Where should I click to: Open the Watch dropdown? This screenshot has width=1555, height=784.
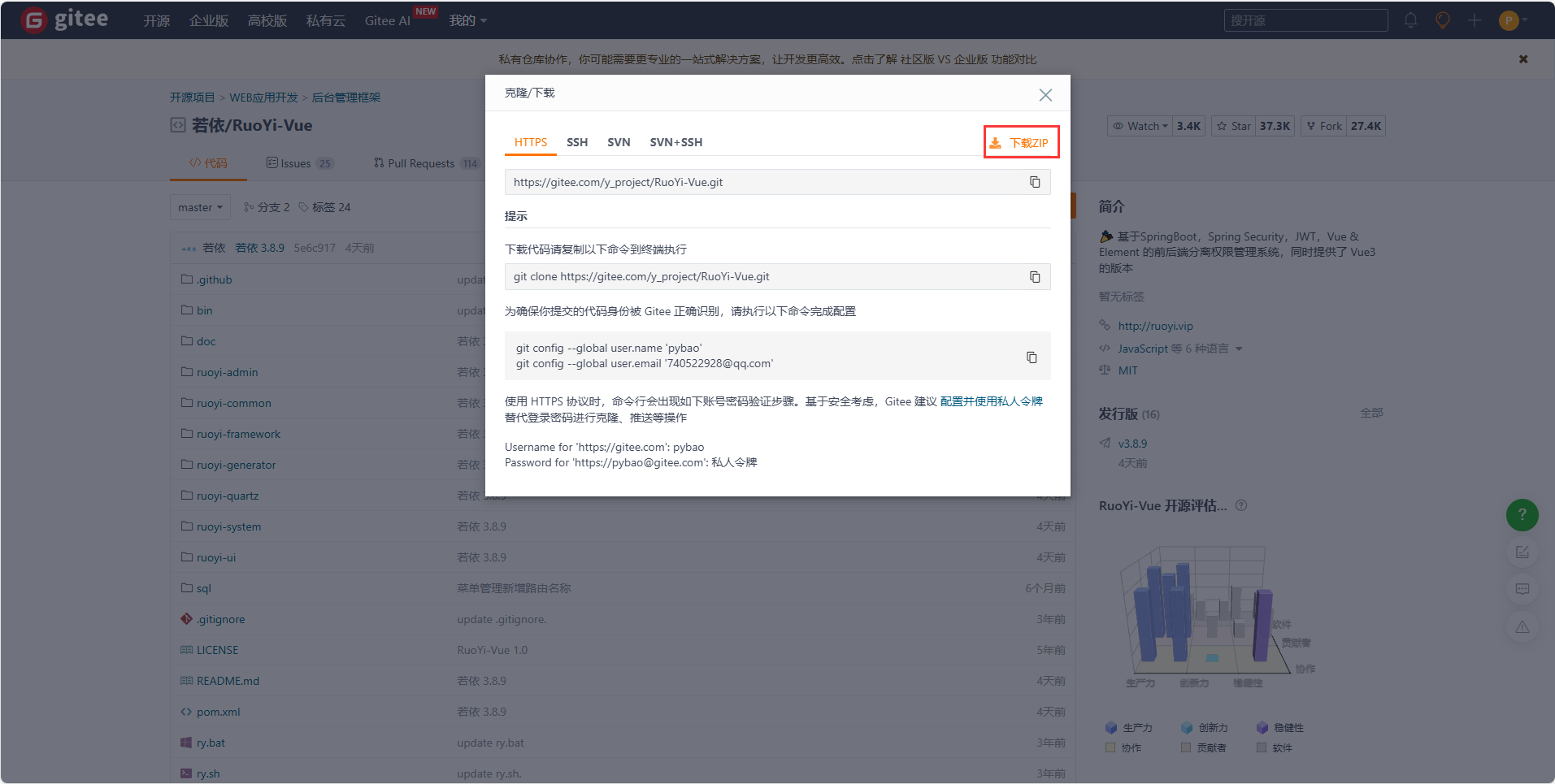[x=1140, y=126]
